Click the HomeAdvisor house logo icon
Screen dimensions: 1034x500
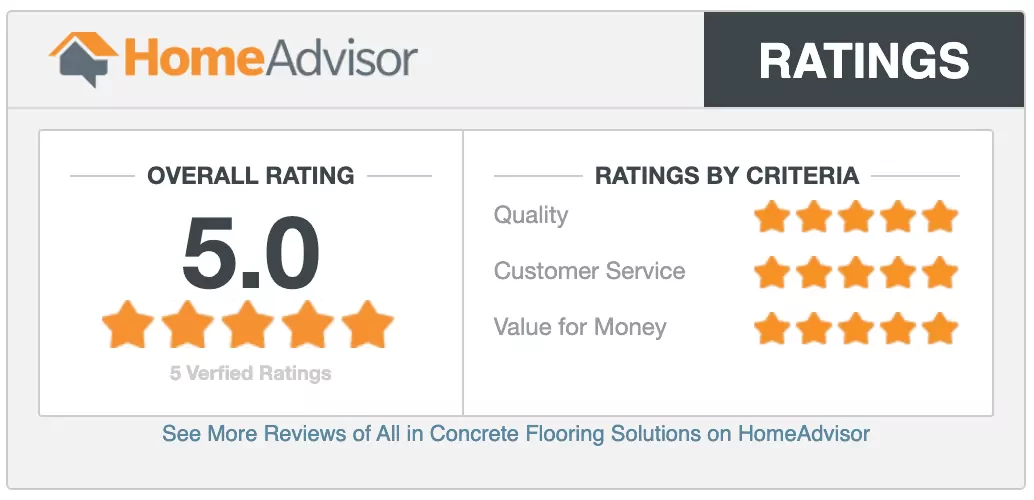(83, 58)
